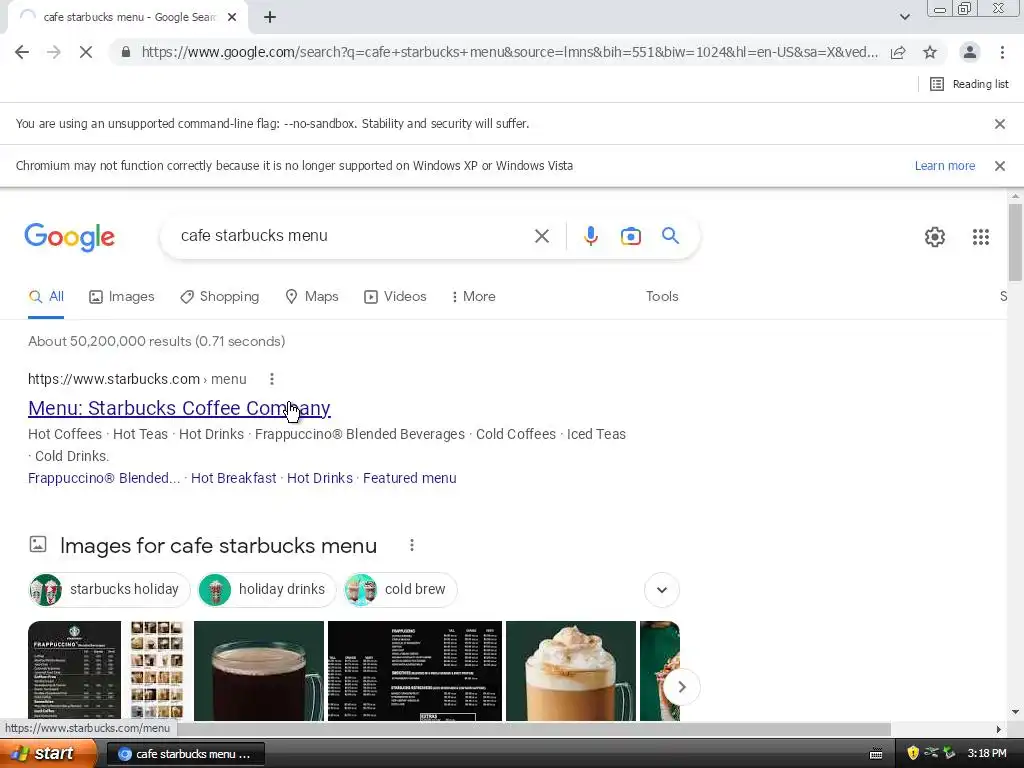Start voice search with the microphone icon
The height and width of the screenshot is (768, 1024).
pyautogui.click(x=590, y=236)
